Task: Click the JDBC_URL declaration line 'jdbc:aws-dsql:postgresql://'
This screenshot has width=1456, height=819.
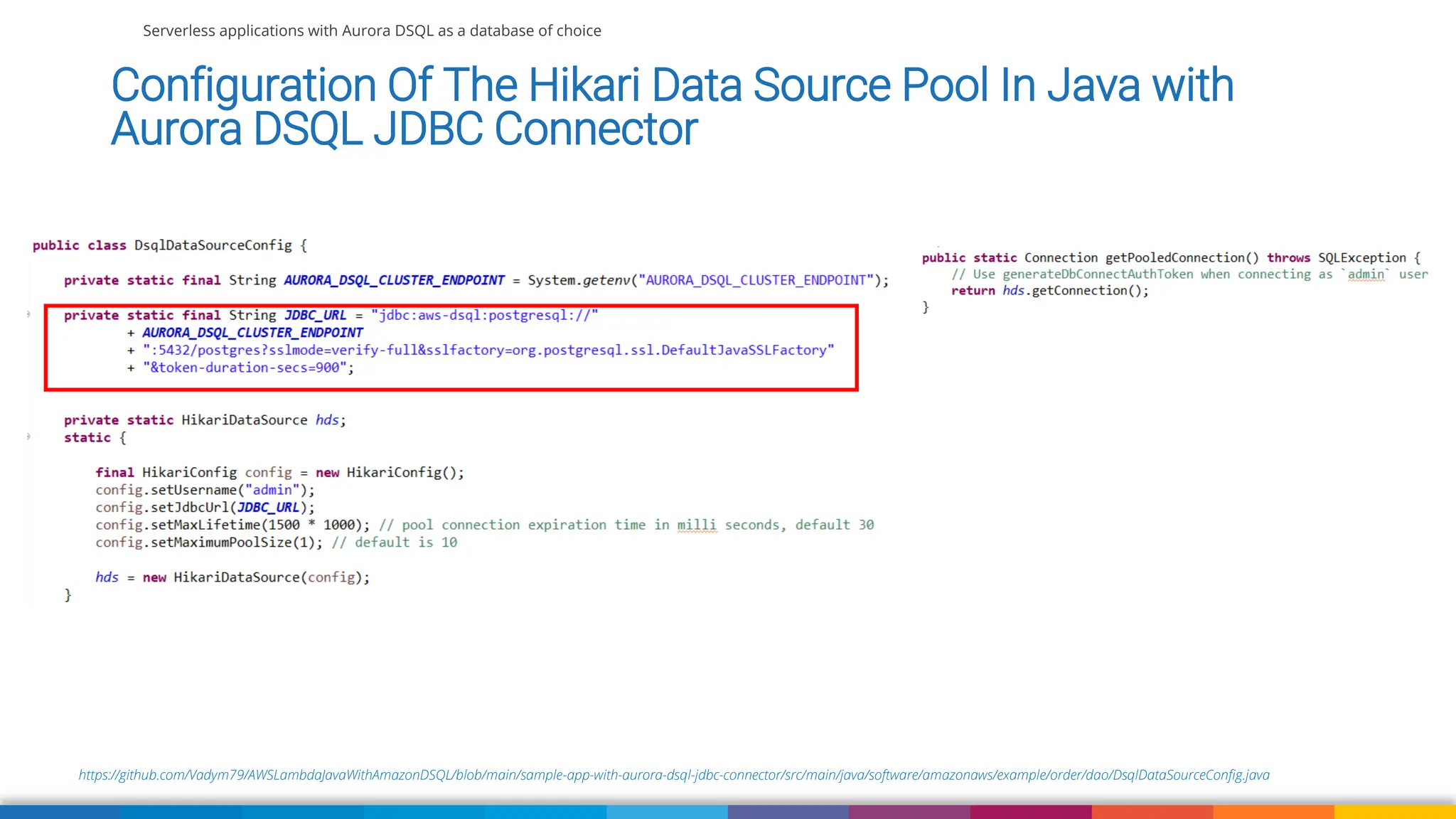Action: click(x=331, y=315)
